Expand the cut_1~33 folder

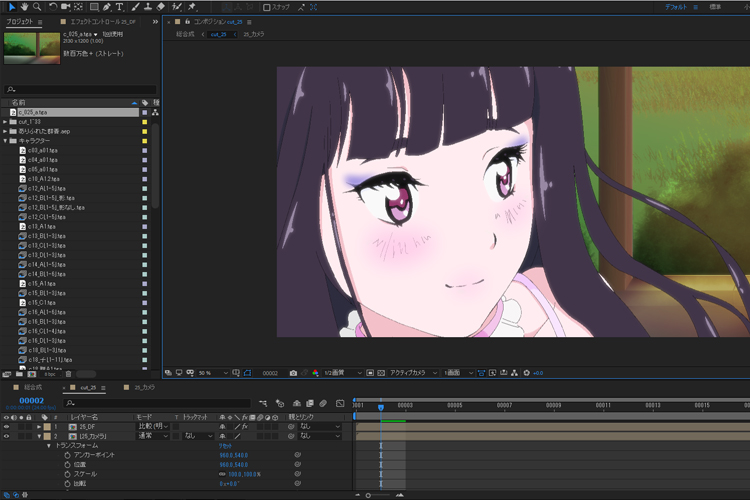(5, 122)
